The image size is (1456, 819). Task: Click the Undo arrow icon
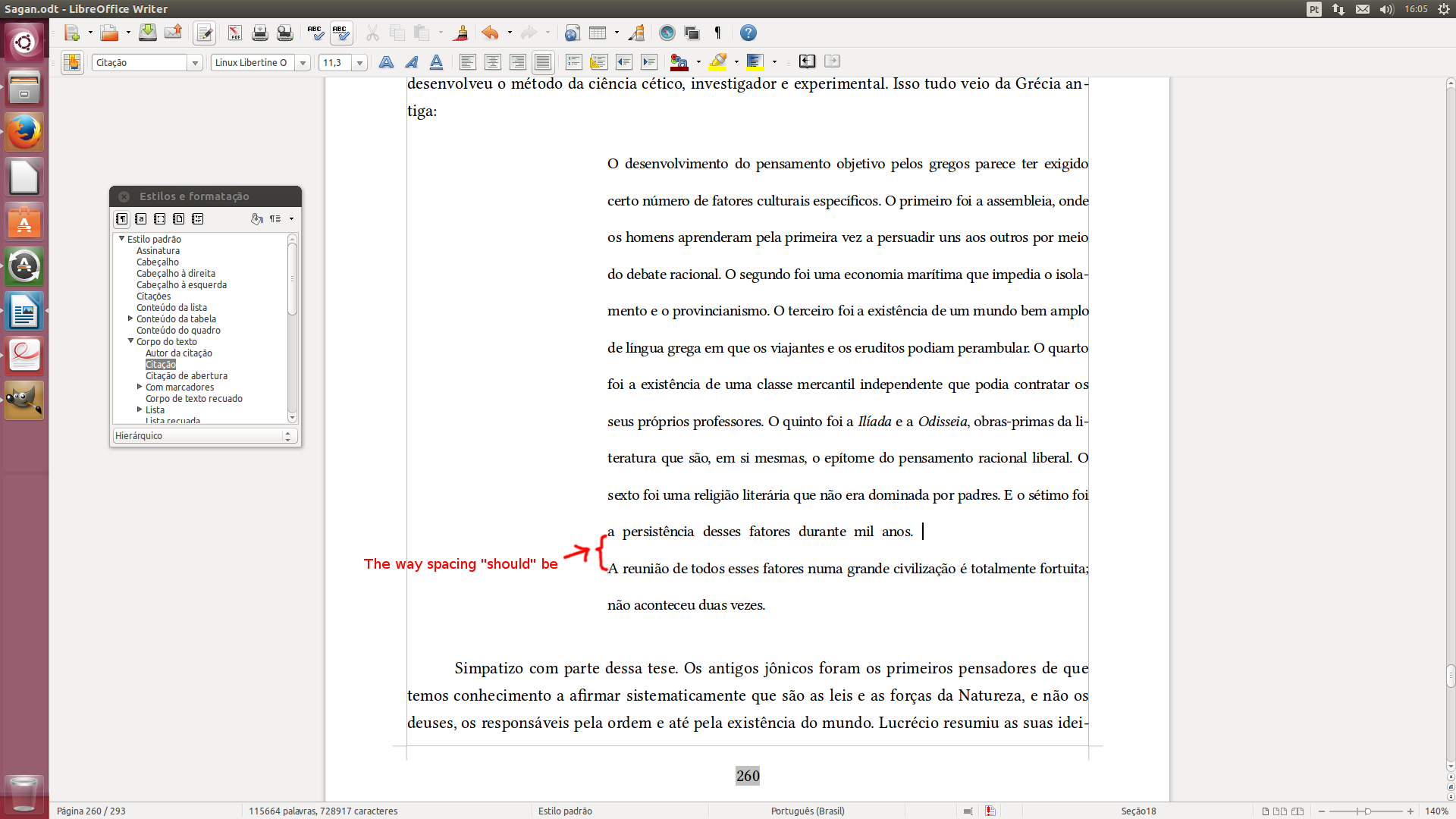(x=490, y=33)
